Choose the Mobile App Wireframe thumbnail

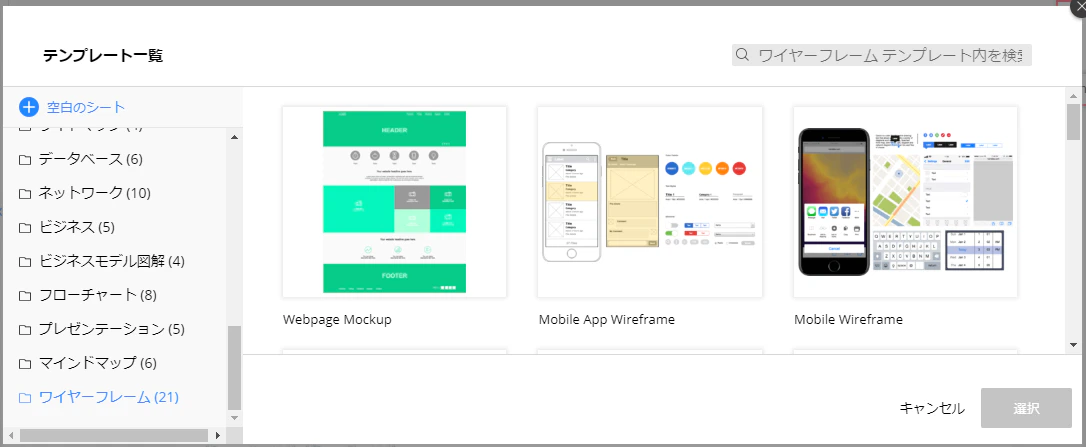(x=650, y=202)
